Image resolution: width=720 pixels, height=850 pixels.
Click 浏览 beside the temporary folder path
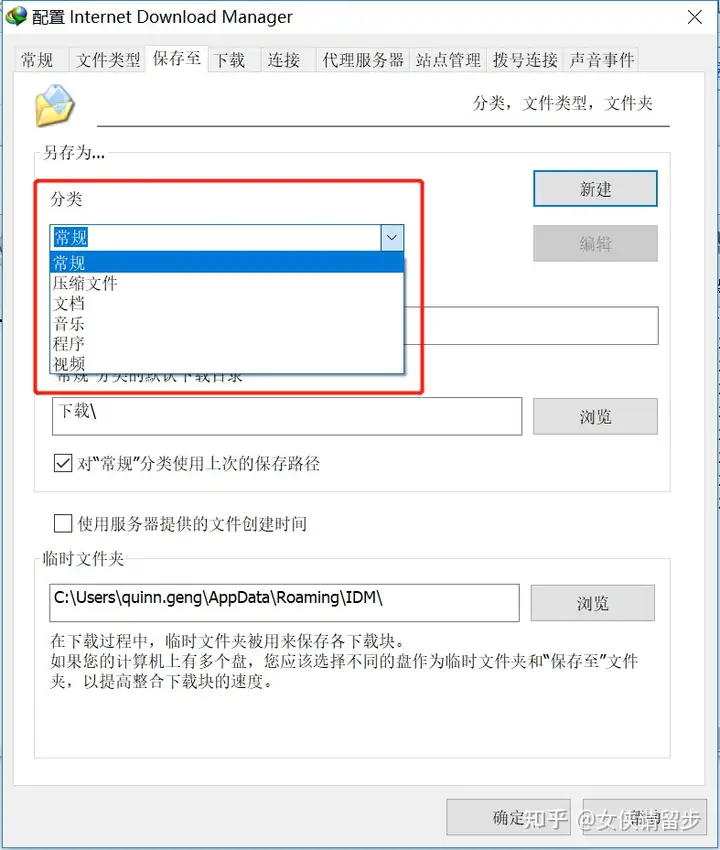point(593,603)
